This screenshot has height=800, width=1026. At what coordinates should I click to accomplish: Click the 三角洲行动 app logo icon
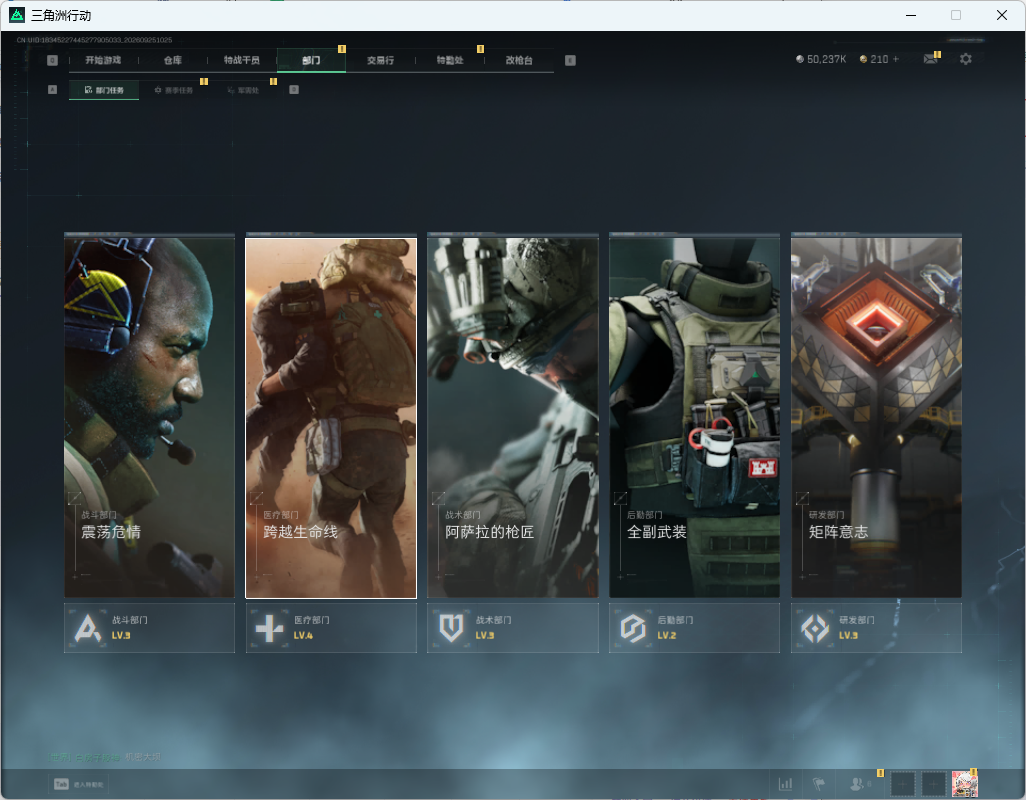click(17, 15)
